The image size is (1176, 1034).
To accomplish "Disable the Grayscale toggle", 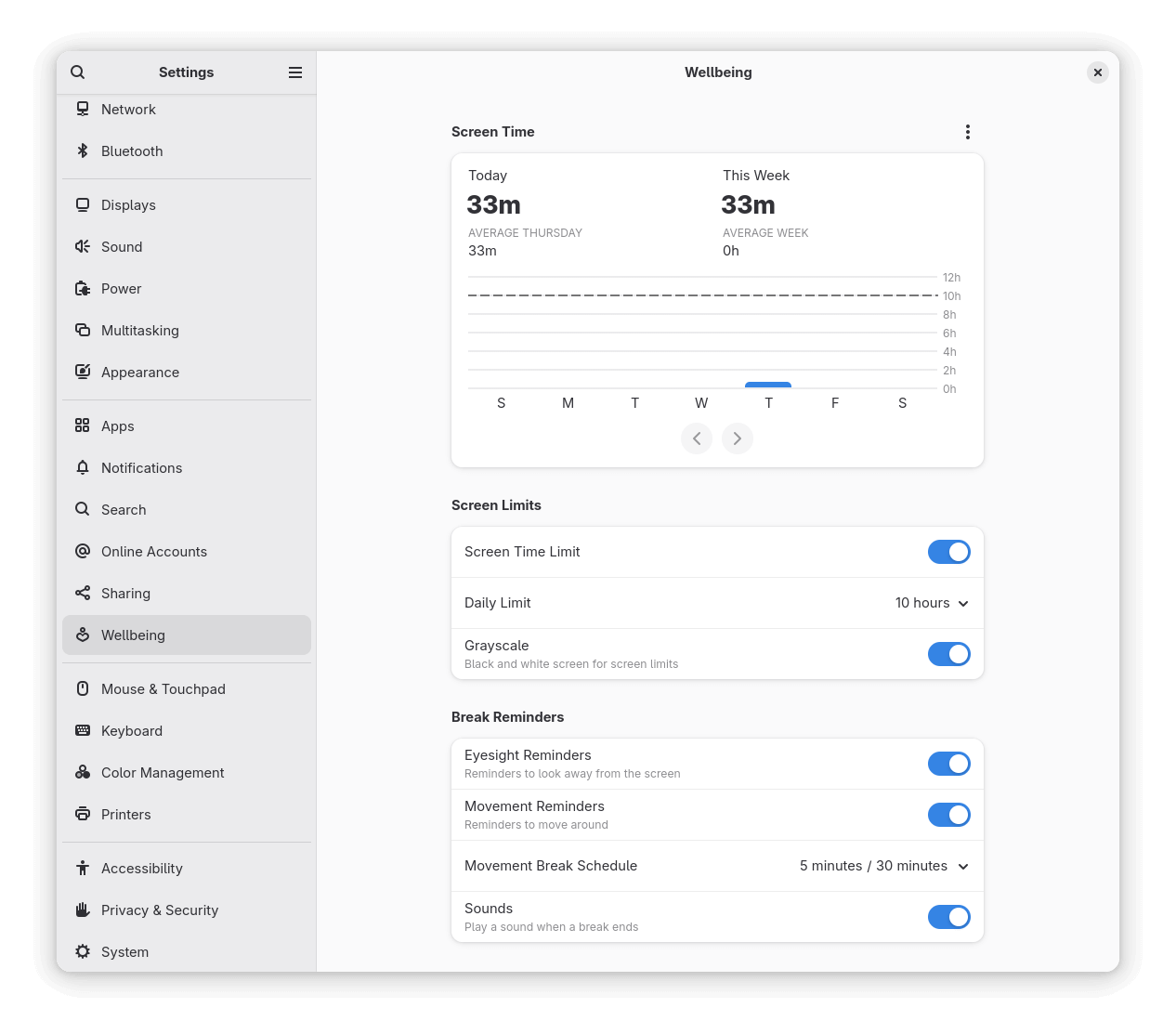I will tap(948, 653).
